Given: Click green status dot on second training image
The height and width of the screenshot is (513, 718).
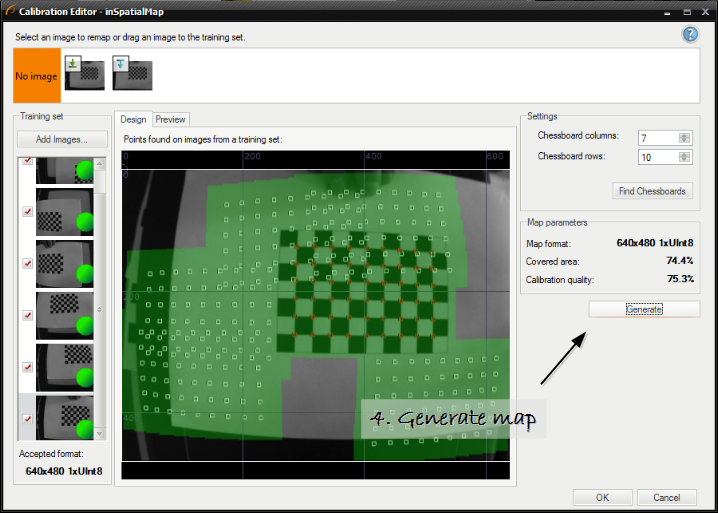Looking at the screenshot, I should 85,221.
